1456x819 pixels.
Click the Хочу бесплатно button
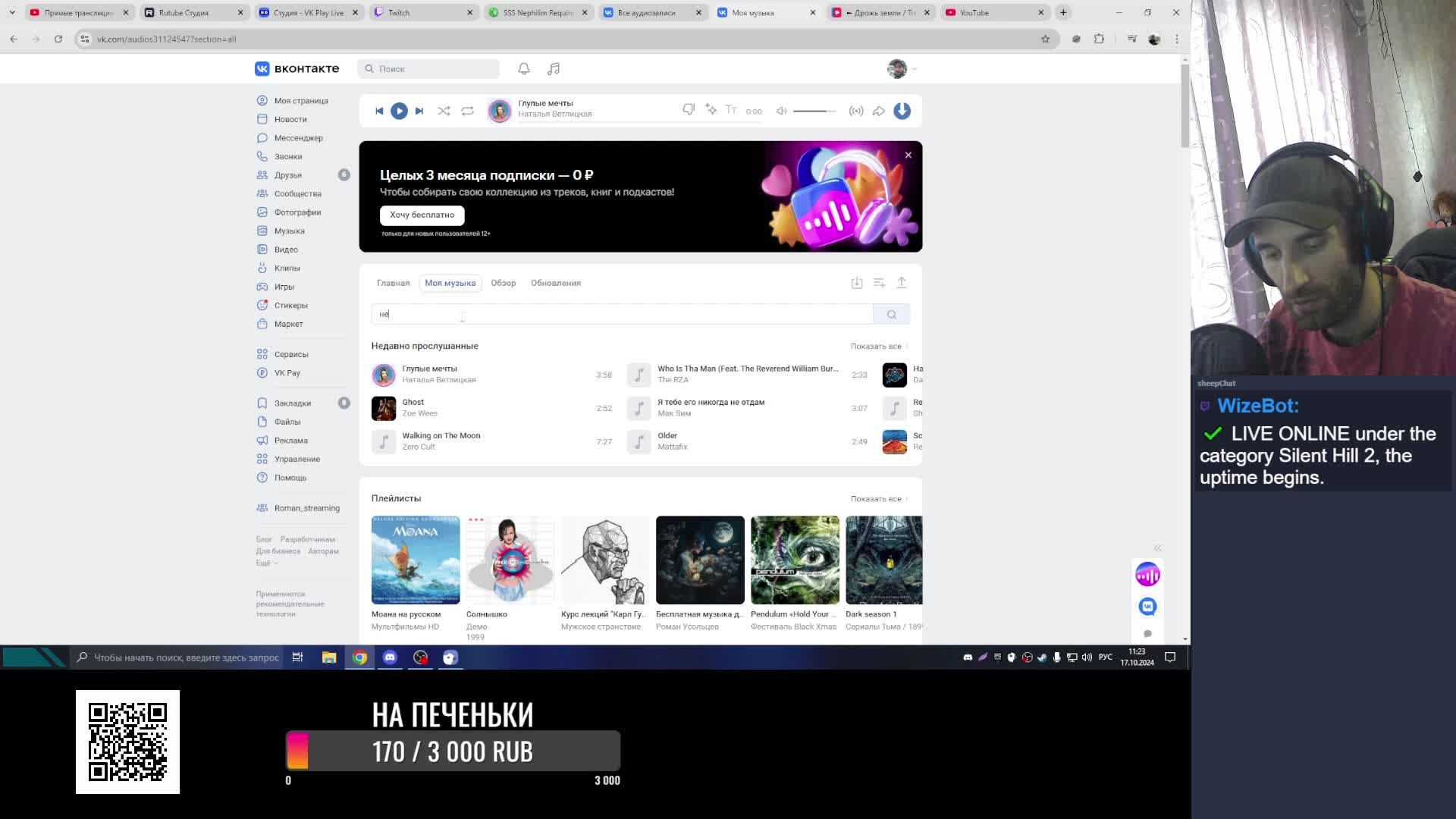(422, 215)
